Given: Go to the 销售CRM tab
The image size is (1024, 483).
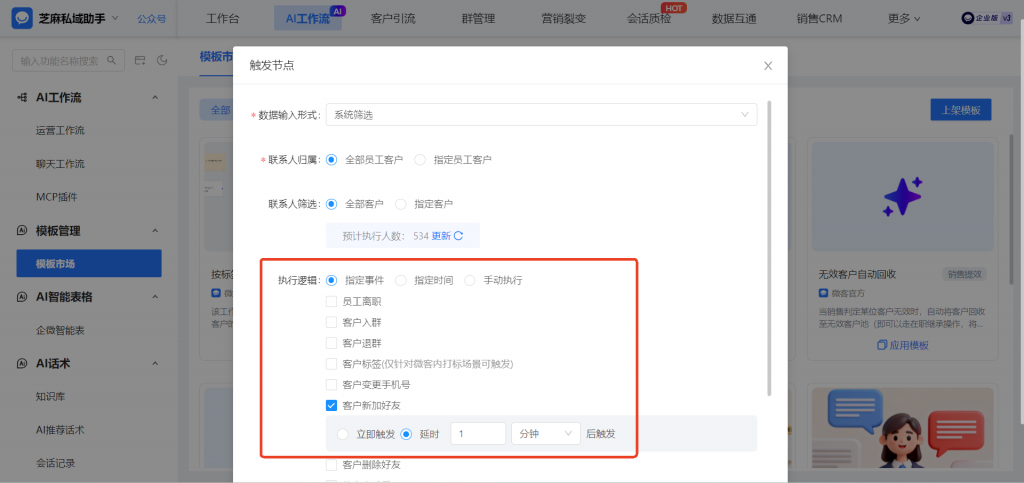Looking at the screenshot, I should [x=819, y=19].
